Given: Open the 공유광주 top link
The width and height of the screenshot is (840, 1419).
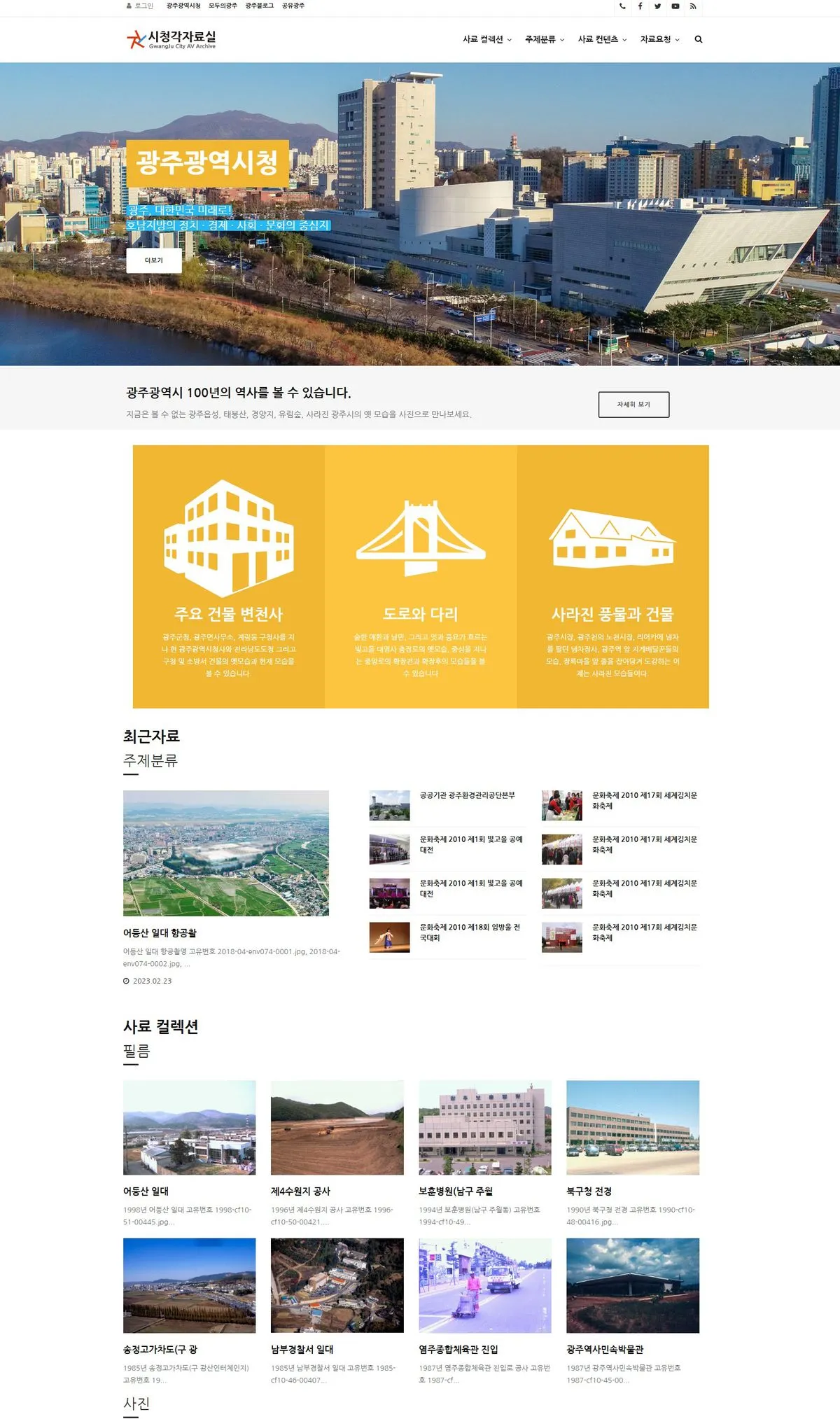Looking at the screenshot, I should tap(293, 6).
